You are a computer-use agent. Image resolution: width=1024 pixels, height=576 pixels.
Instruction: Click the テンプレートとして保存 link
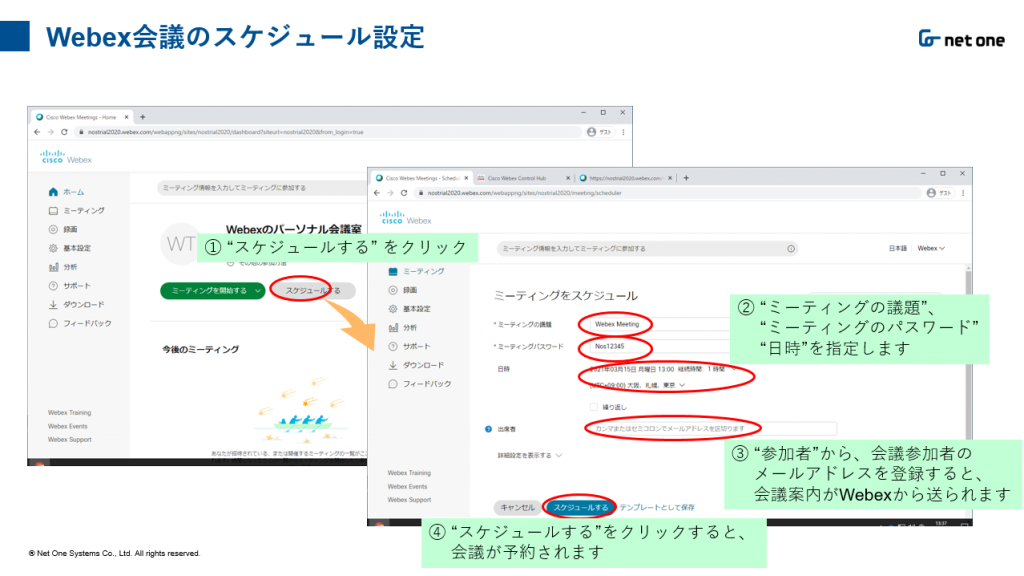[657, 508]
